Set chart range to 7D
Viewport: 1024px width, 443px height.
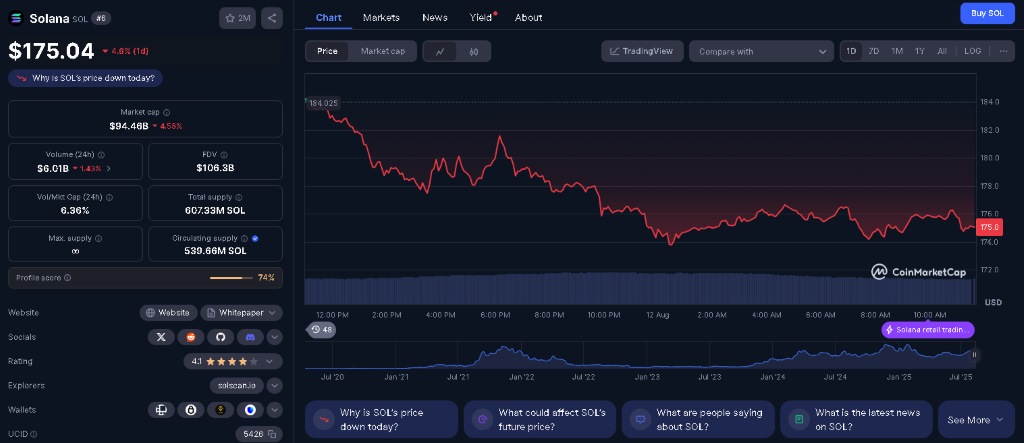click(x=873, y=51)
